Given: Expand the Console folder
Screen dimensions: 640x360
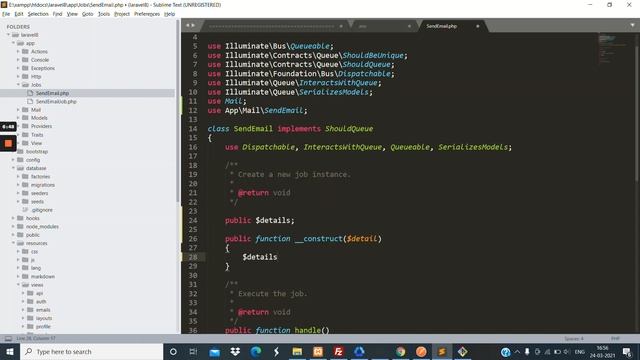Looking at the screenshot, I should [x=18, y=60].
